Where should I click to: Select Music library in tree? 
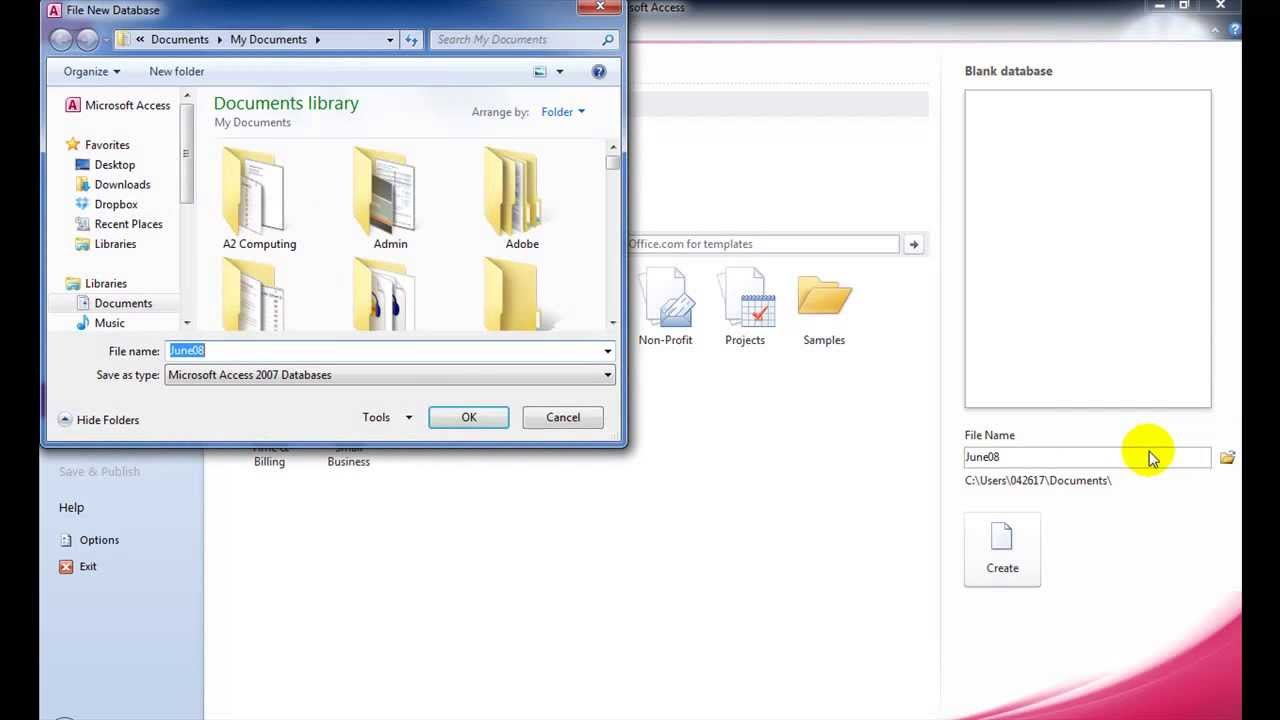tap(101, 323)
